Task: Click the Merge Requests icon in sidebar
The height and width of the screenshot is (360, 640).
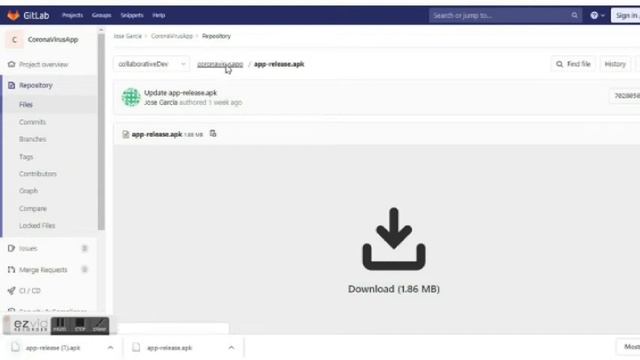Action: 11,270
